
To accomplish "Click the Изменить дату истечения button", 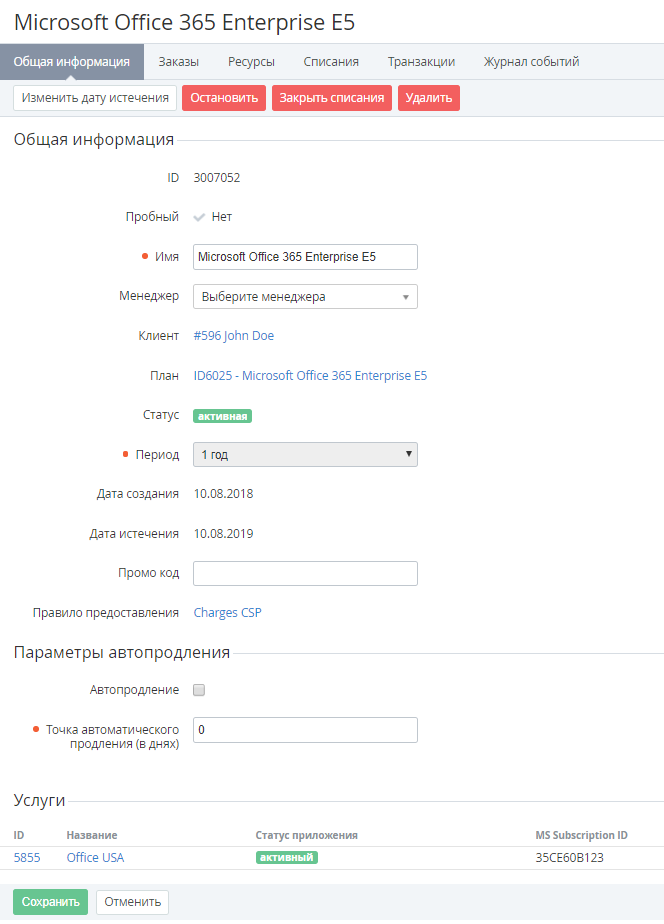I will click(x=95, y=98).
